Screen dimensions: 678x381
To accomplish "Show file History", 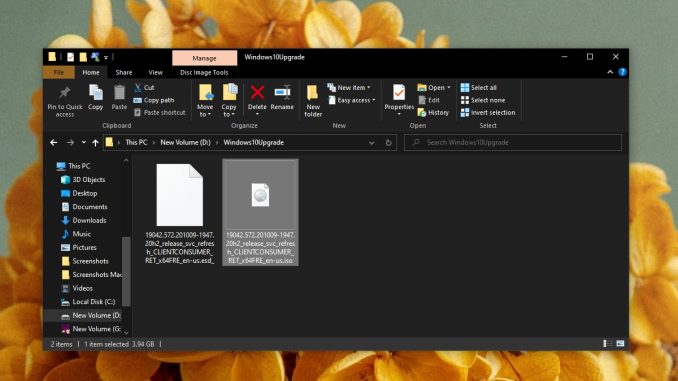I will coord(433,112).
